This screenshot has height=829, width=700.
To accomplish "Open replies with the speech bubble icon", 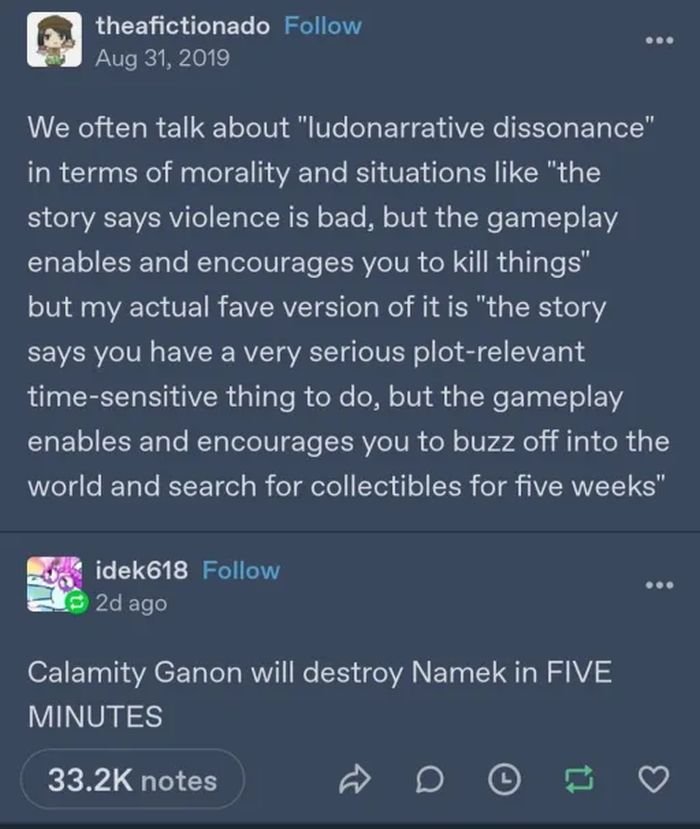I will click(x=429, y=779).
